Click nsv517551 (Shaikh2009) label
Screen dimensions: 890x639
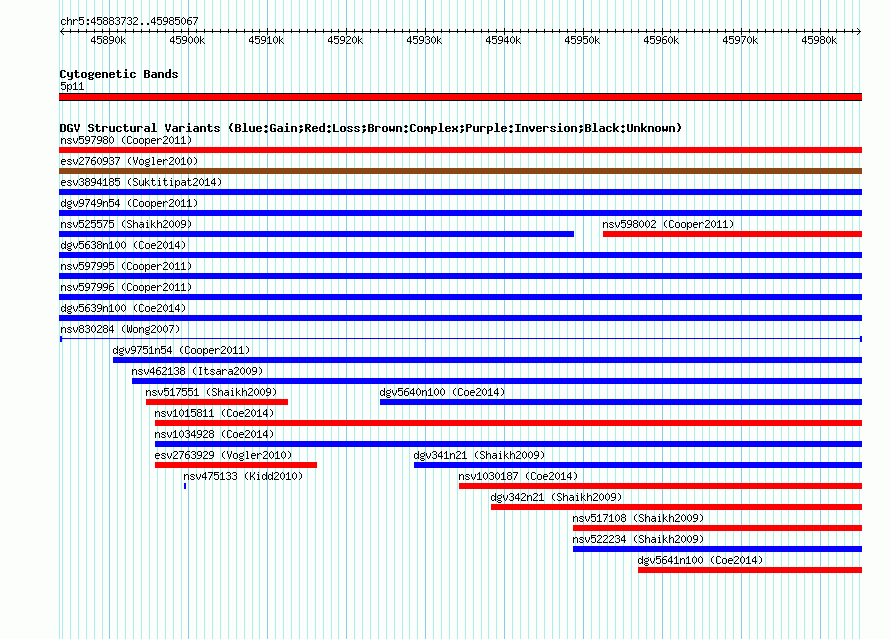[211, 392]
